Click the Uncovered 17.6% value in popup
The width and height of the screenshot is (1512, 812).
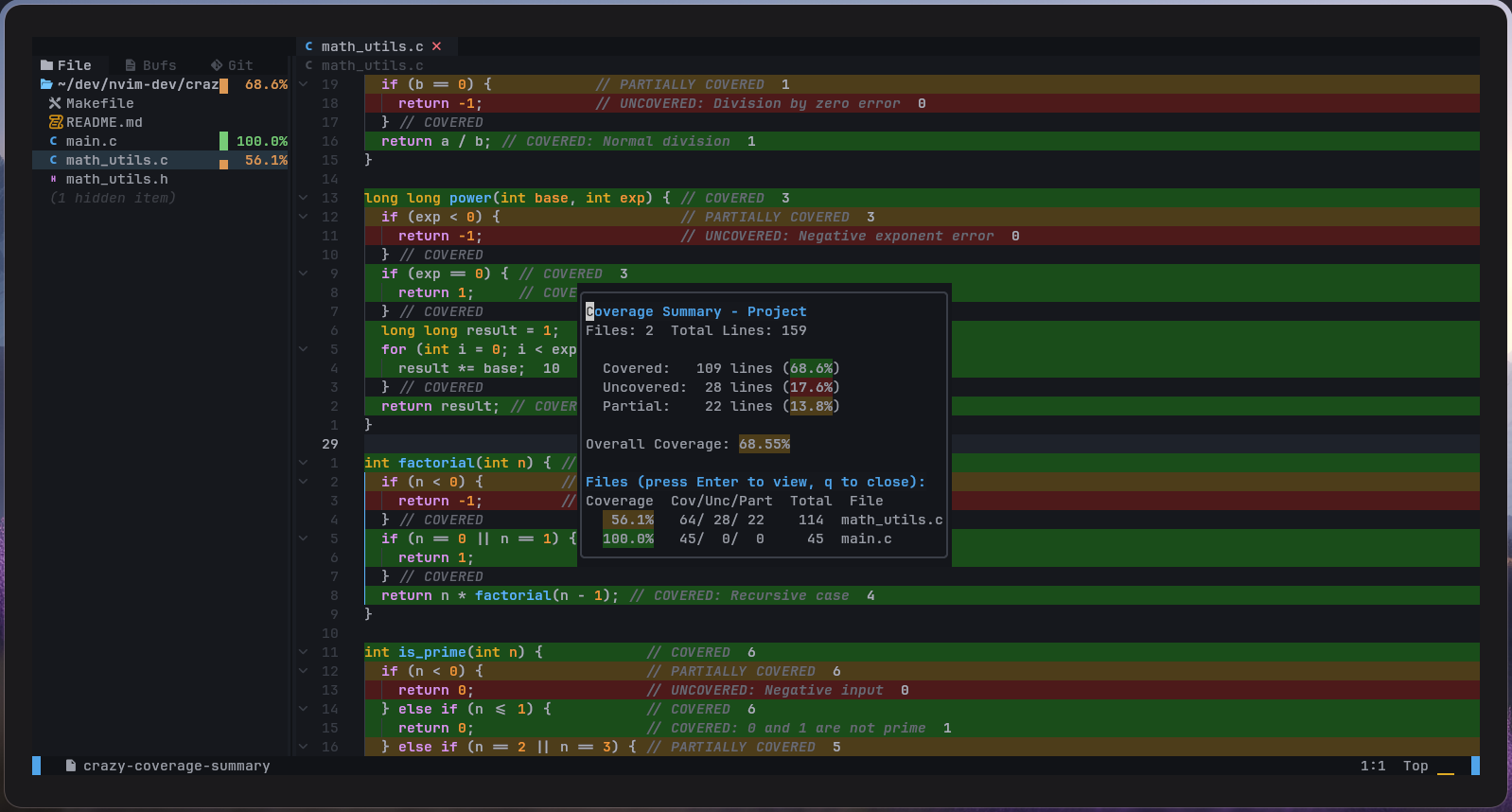point(812,387)
